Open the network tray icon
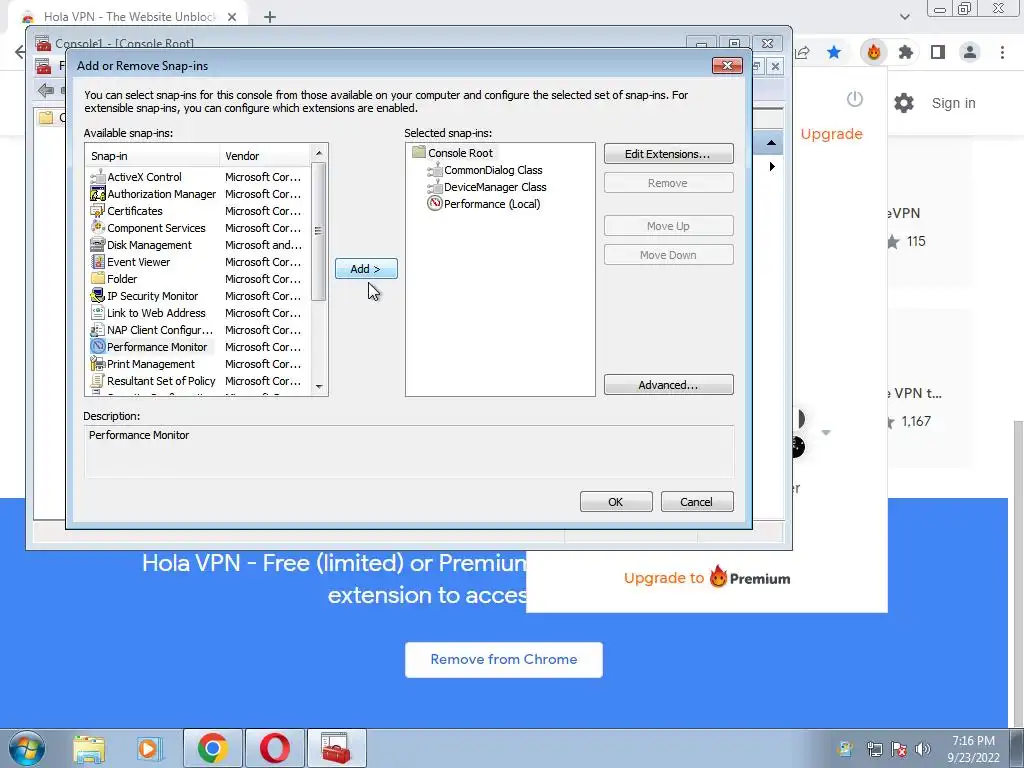Screen dimensions: 1024x768 point(874,749)
